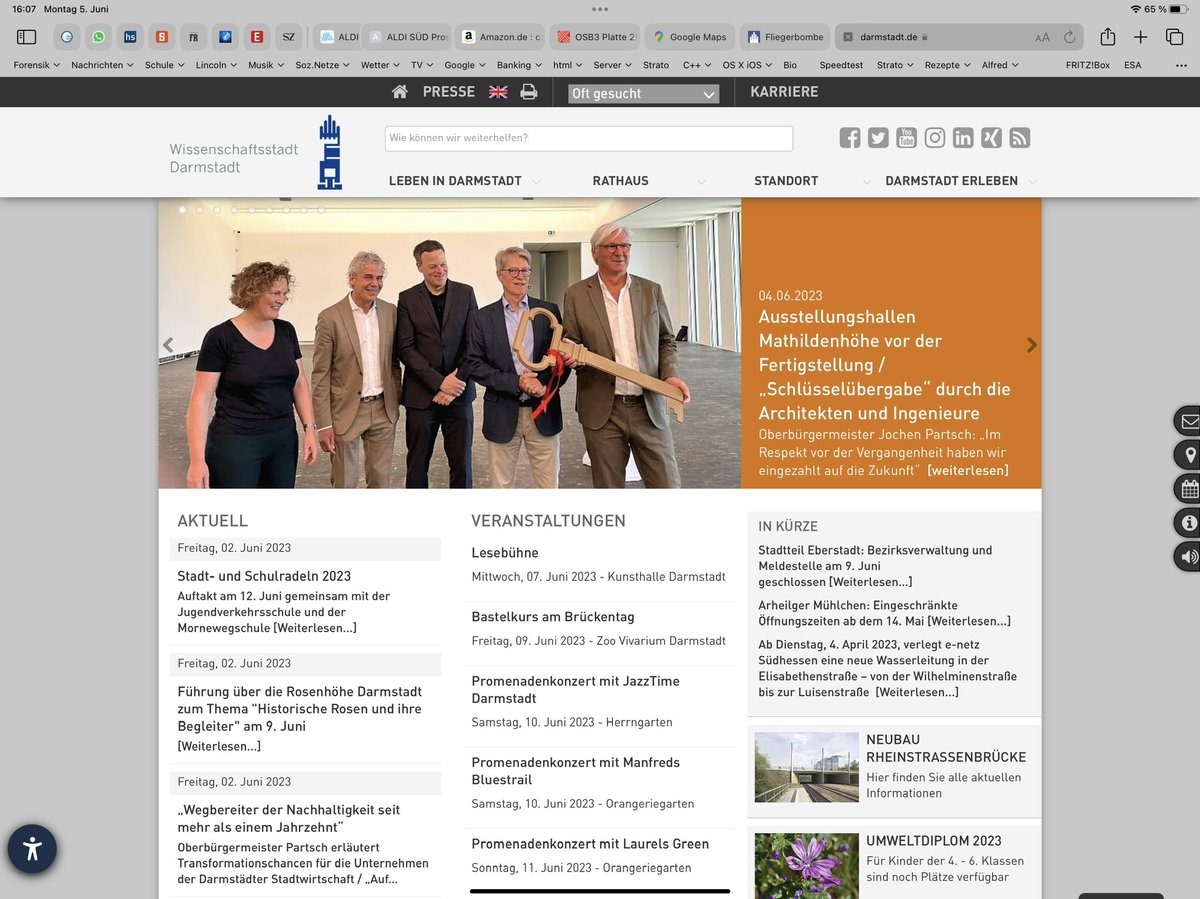Switch to the WhatsApp pinned tab

tap(98, 37)
